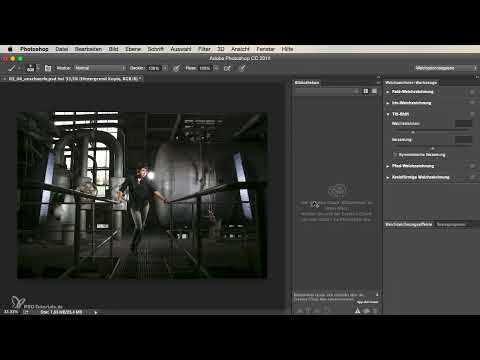This screenshot has height=360, width=480.
Task: Select the Weichzeichner-Werkzeuge tab
Action: click(411, 83)
